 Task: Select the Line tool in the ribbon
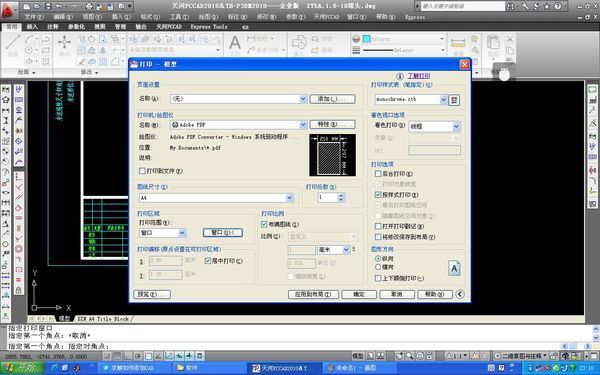pos(13,45)
